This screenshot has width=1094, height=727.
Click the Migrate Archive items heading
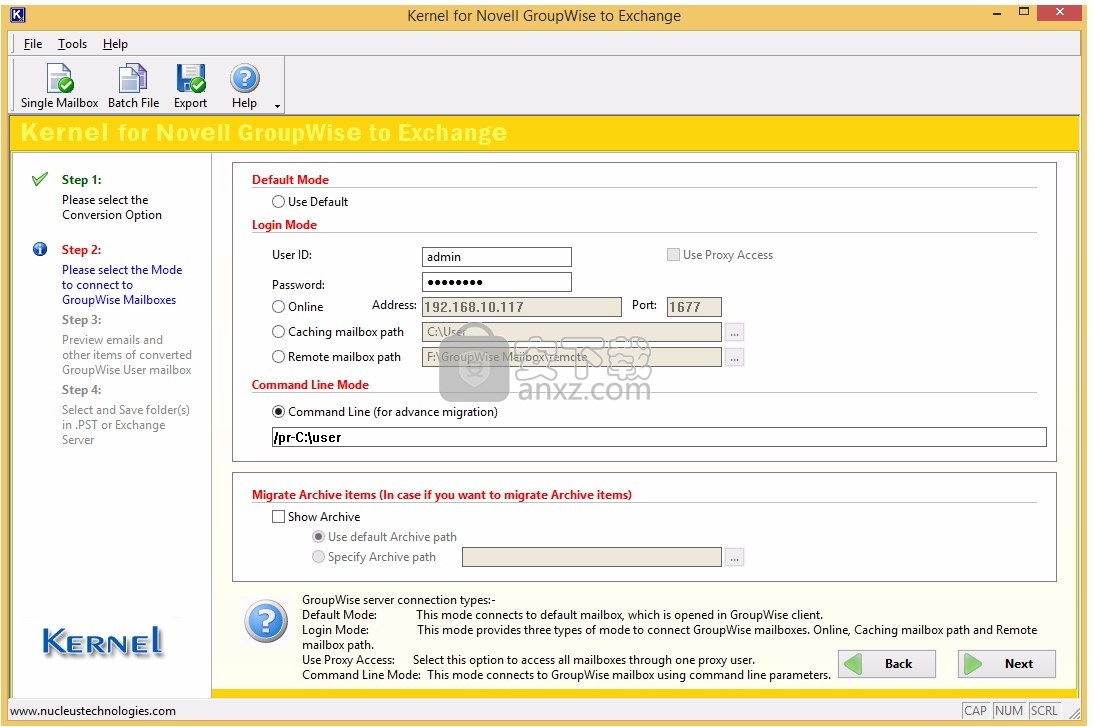tap(442, 495)
